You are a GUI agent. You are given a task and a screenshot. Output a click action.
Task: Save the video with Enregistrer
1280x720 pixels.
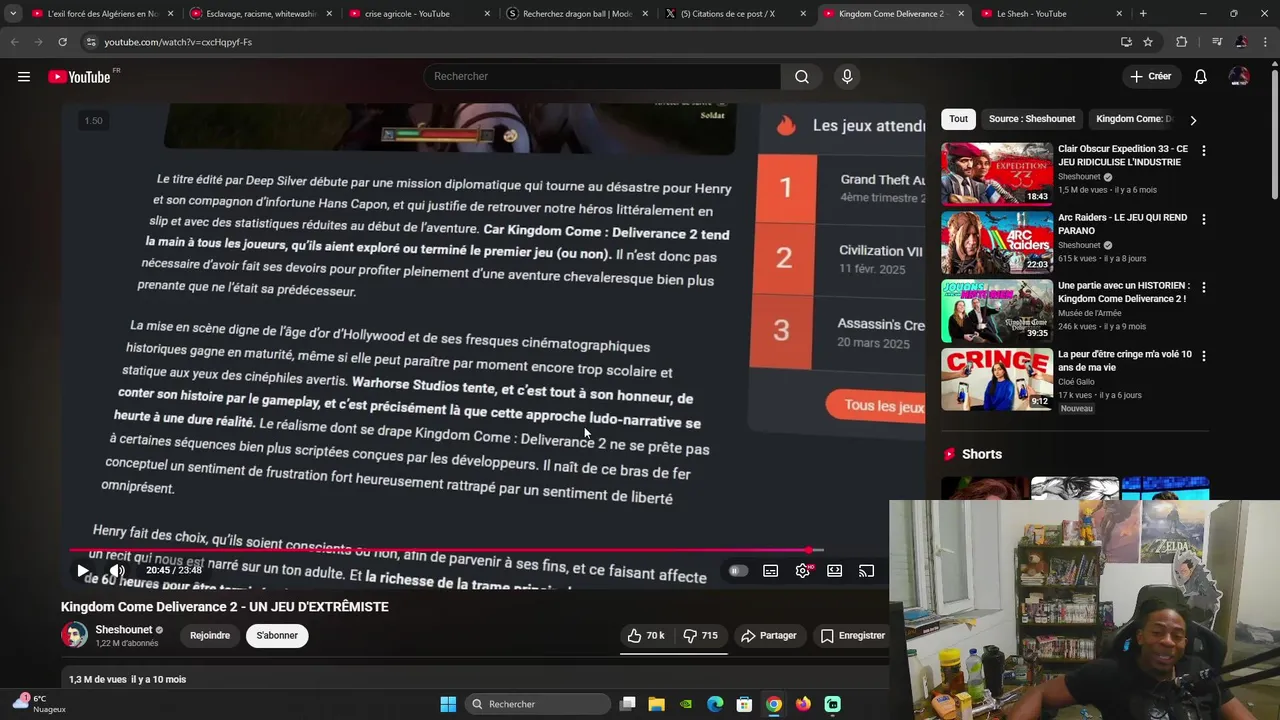pos(852,636)
